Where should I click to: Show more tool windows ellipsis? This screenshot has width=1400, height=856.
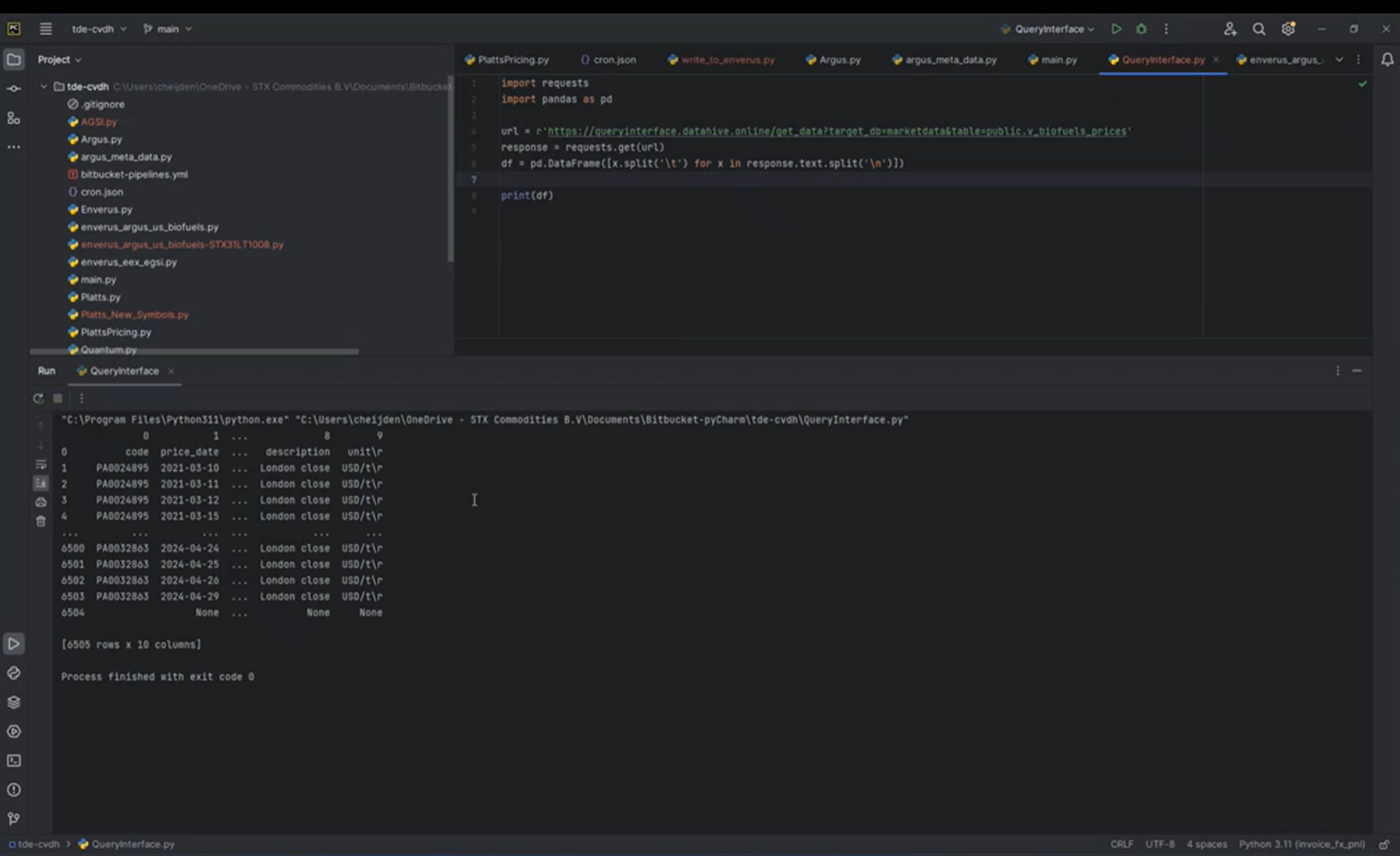(13, 147)
